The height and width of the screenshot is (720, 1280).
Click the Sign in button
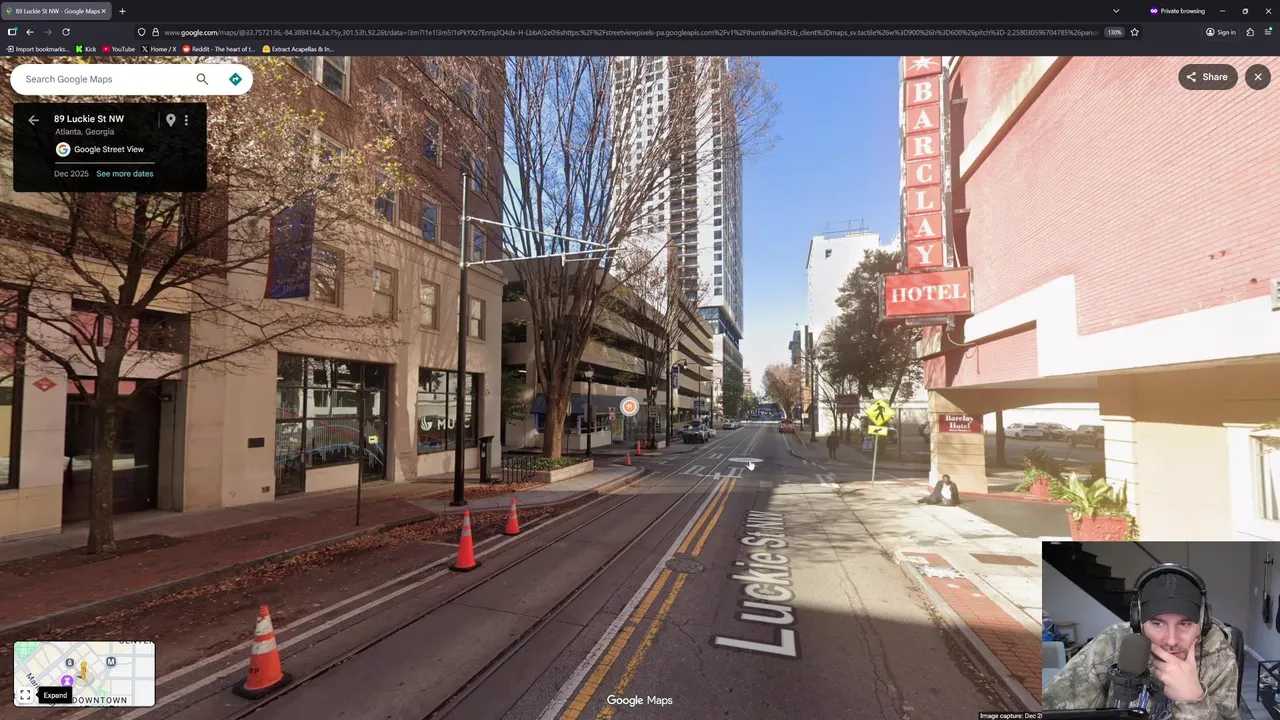click(x=1221, y=32)
